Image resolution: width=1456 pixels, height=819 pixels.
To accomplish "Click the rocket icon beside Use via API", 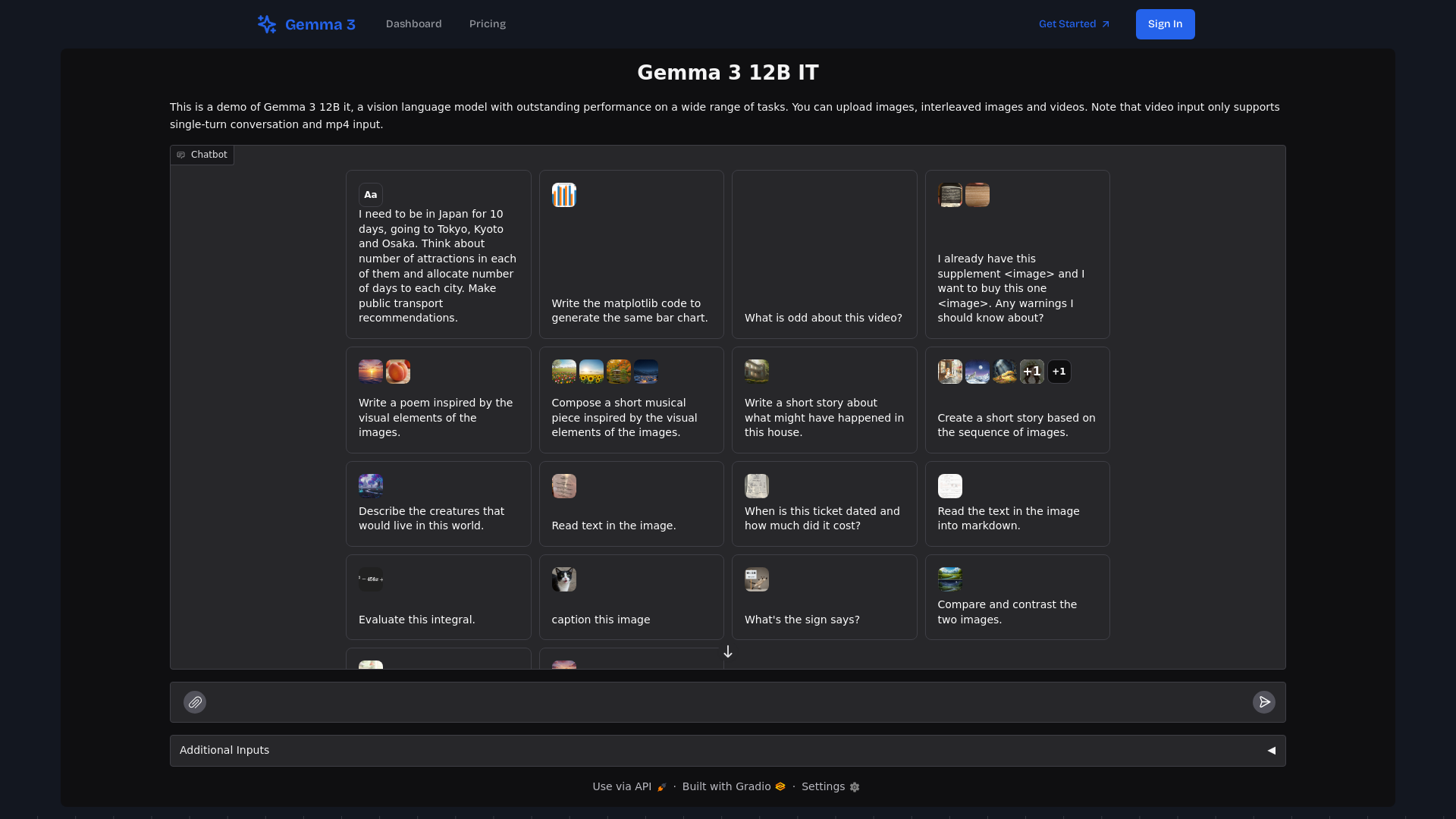I will (661, 787).
